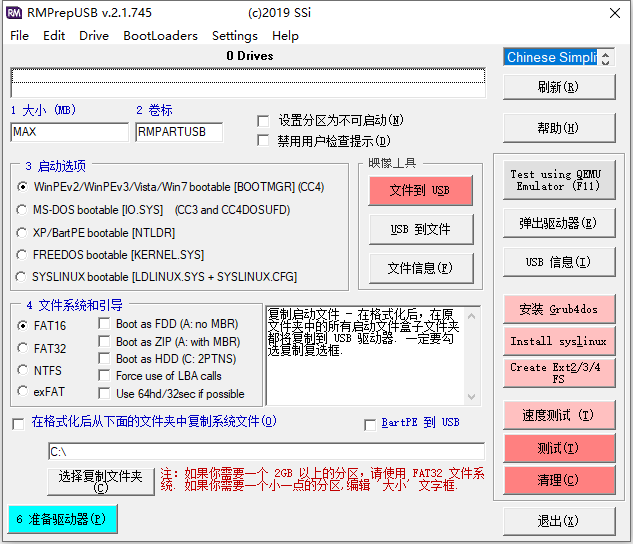
Task: Select the FAT16 file system
Action: click(23, 326)
